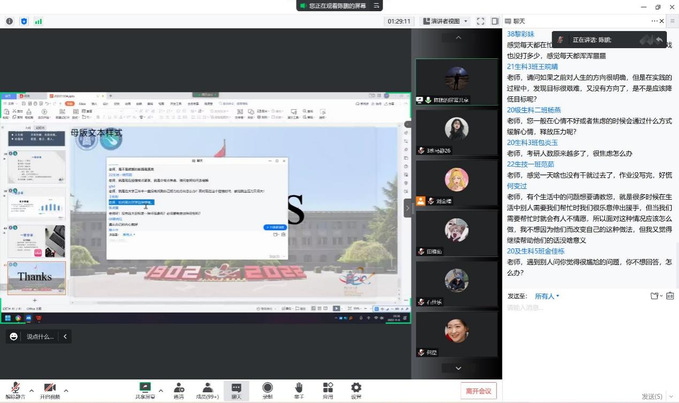Viewport: 679px width, 403px height.
Task: Click the meeting info icon at top left
Action: (9, 20)
